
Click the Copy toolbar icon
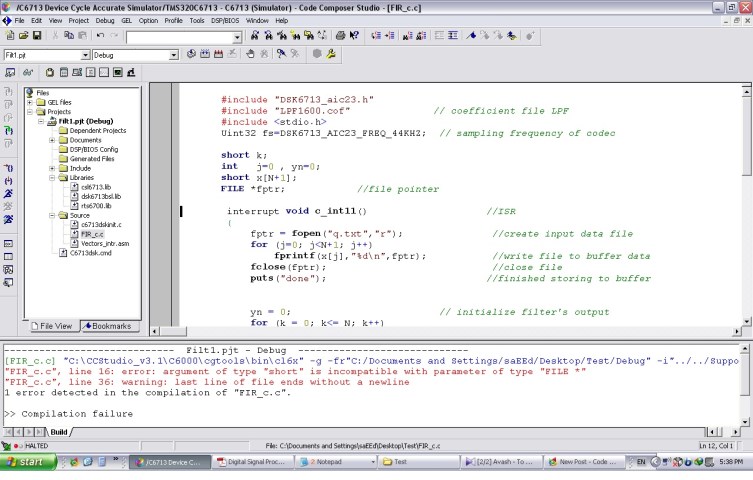(69, 36)
